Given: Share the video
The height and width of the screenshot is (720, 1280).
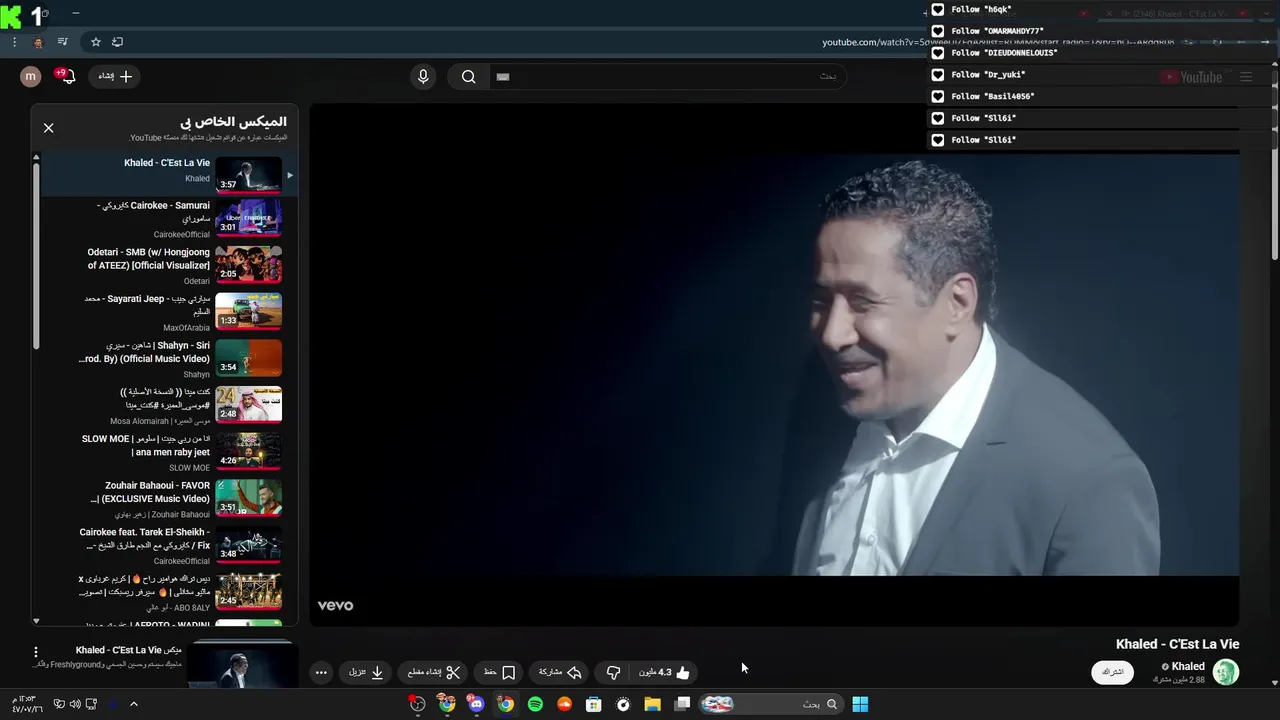Looking at the screenshot, I should click(560, 673).
